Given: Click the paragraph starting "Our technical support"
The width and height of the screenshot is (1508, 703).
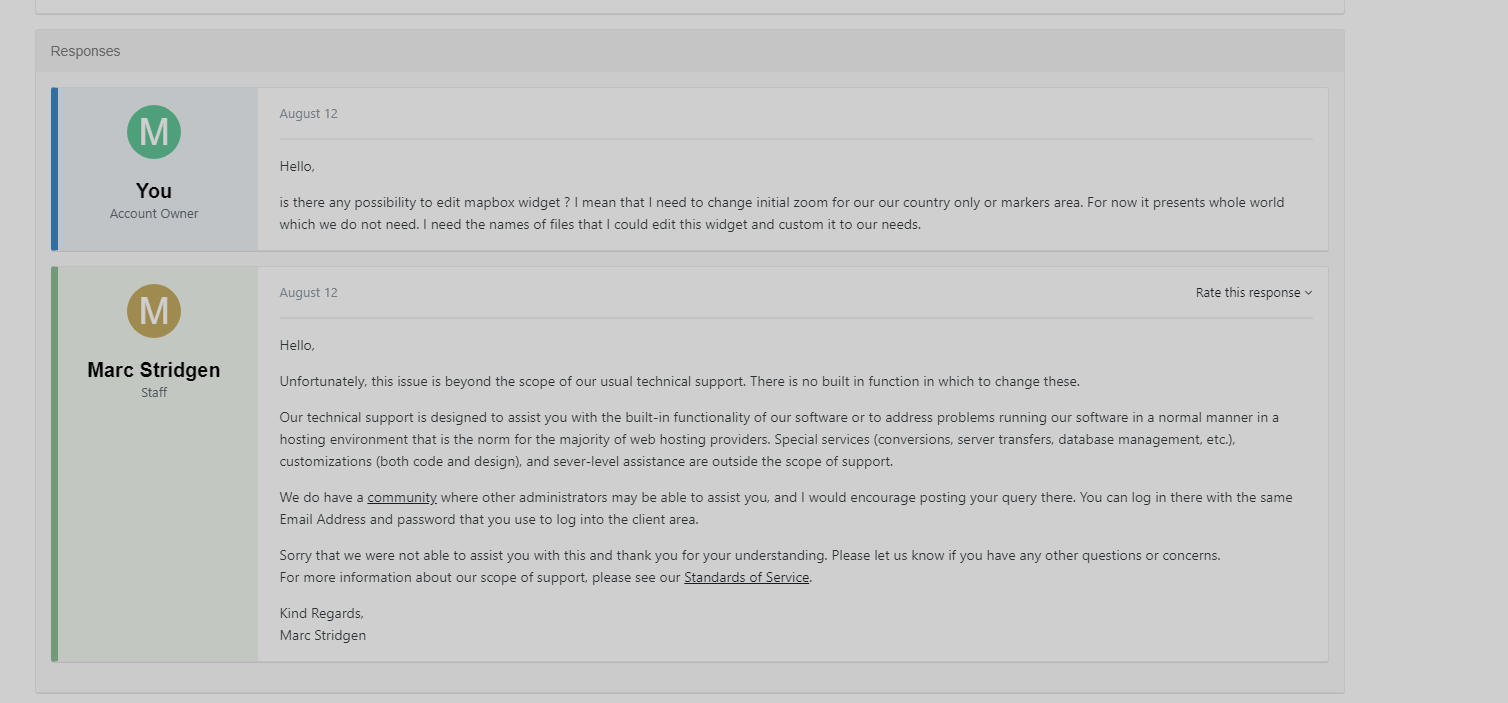Looking at the screenshot, I should pos(779,439).
